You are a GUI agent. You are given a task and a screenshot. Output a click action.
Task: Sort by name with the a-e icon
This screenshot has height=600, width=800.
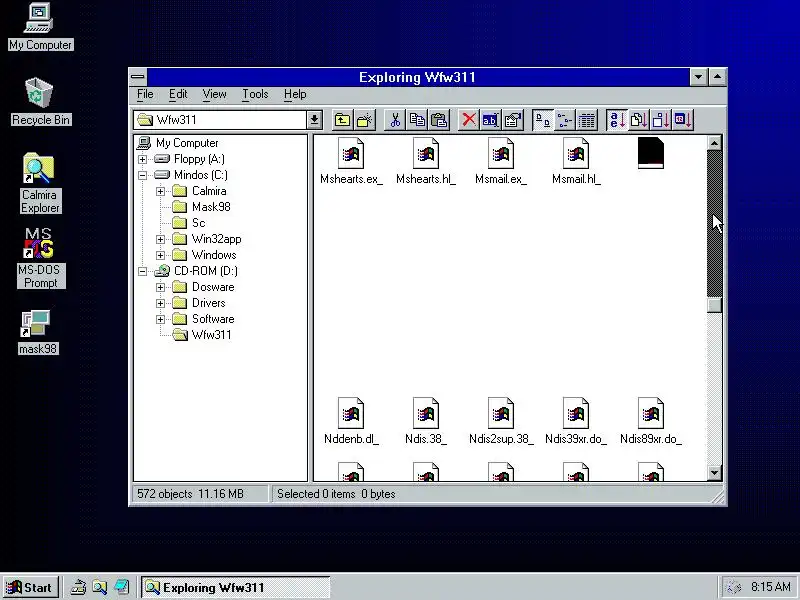617,120
